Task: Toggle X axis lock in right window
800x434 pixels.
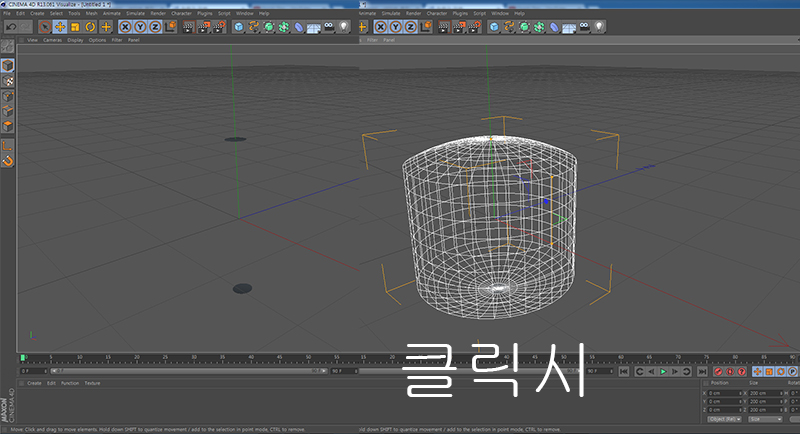Action: pos(381,27)
